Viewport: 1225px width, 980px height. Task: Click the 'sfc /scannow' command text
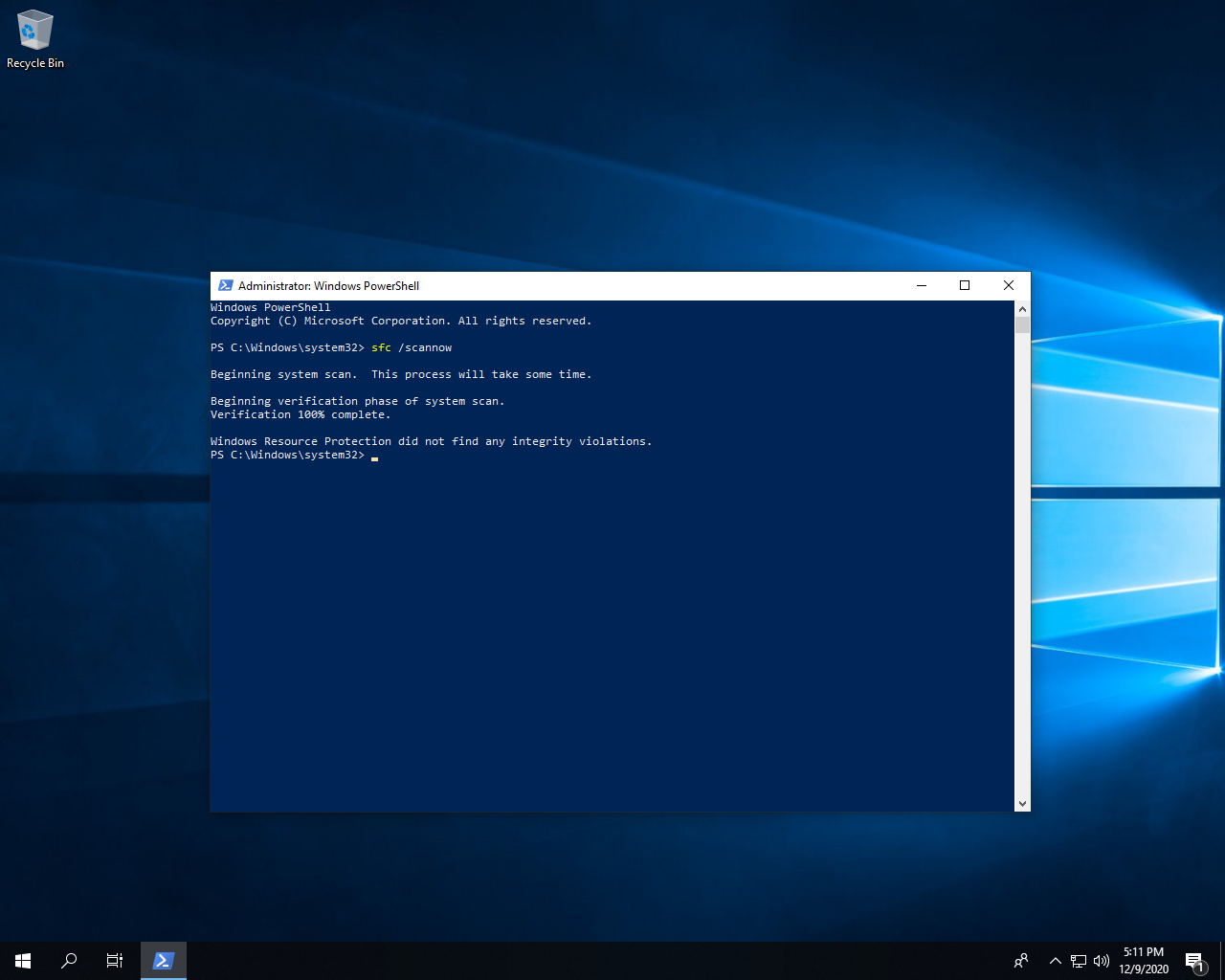pos(412,347)
